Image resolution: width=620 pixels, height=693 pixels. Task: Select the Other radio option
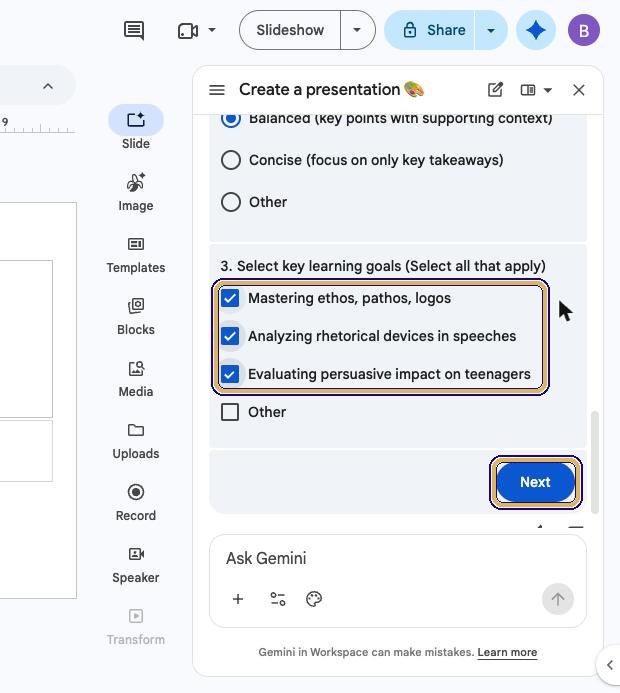[231, 202]
